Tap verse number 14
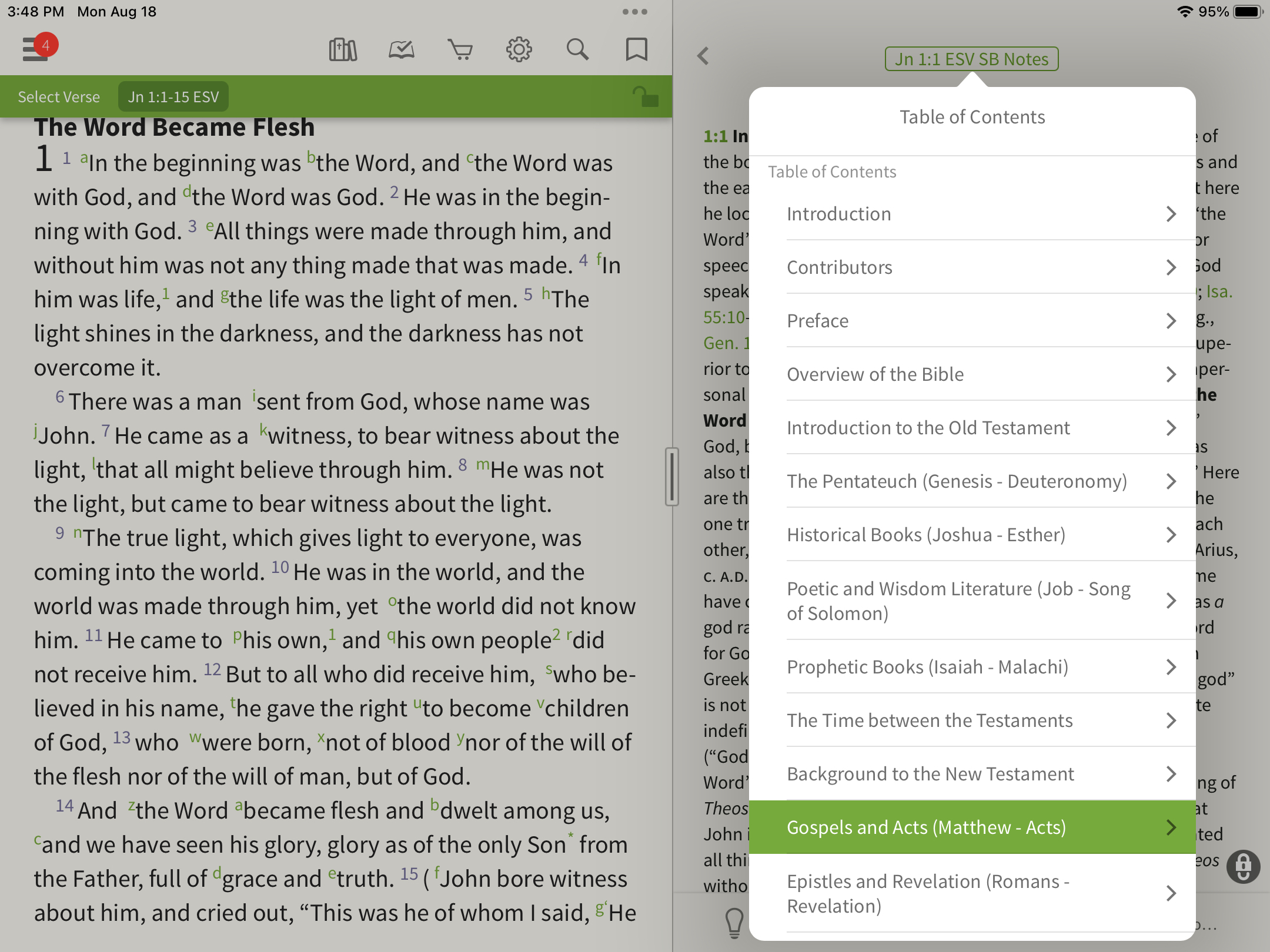 [x=65, y=806]
